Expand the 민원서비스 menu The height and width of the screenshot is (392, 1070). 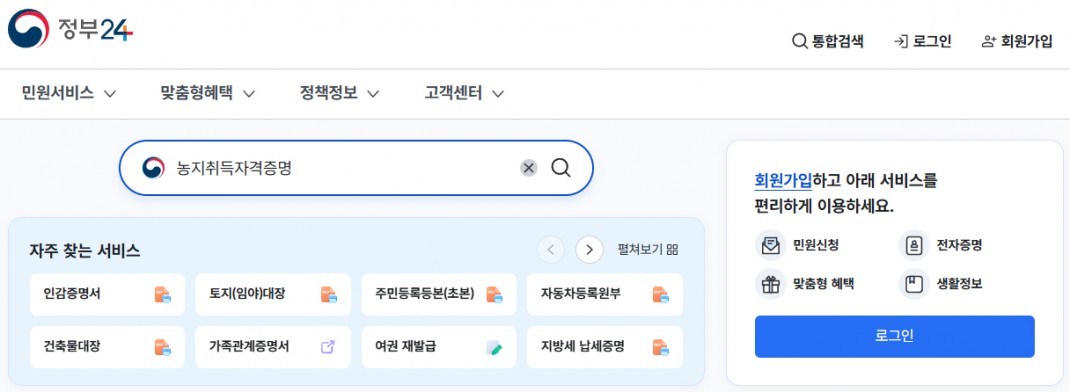pyautogui.click(x=69, y=93)
